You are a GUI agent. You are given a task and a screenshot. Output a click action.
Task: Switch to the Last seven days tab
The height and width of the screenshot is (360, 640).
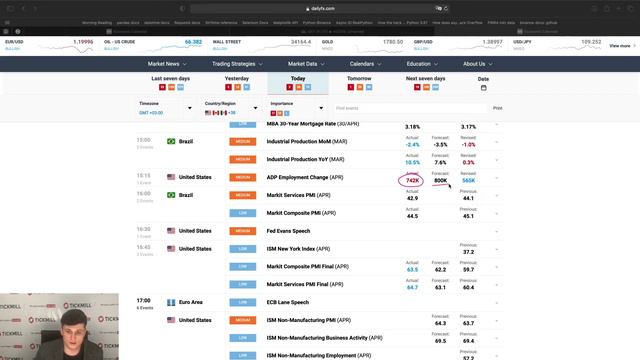(x=171, y=83)
